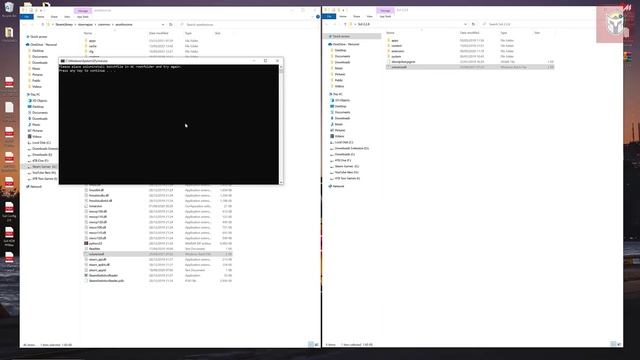Open the File tab in the Sol folder window
This screenshot has height=360, width=640.
coord(329,16)
